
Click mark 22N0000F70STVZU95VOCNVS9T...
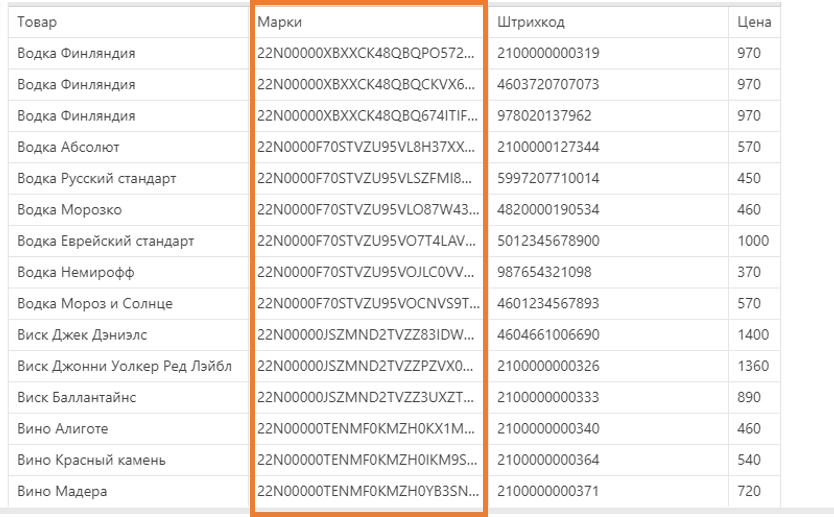(x=369, y=304)
